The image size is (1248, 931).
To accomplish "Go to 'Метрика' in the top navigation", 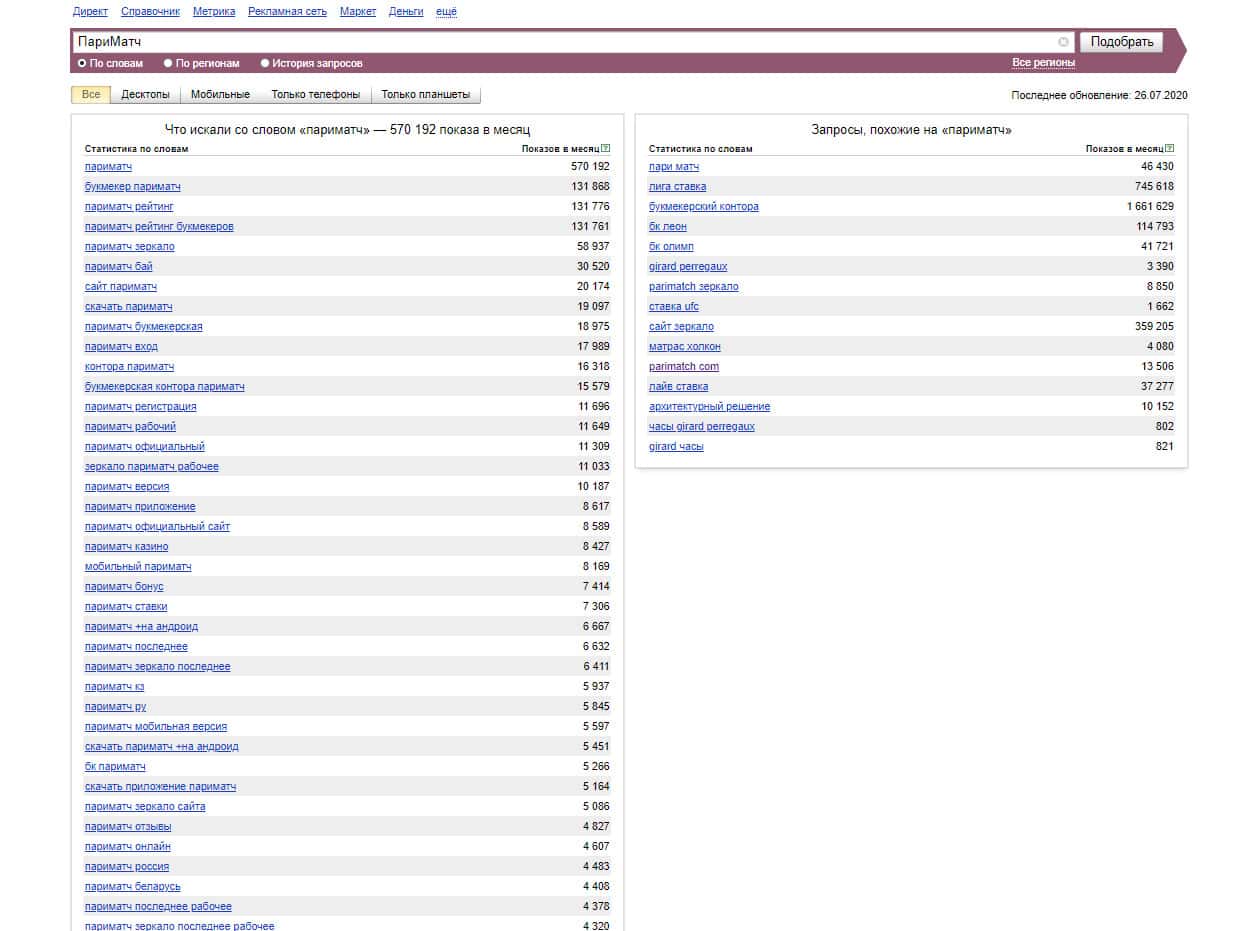I will (214, 12).
